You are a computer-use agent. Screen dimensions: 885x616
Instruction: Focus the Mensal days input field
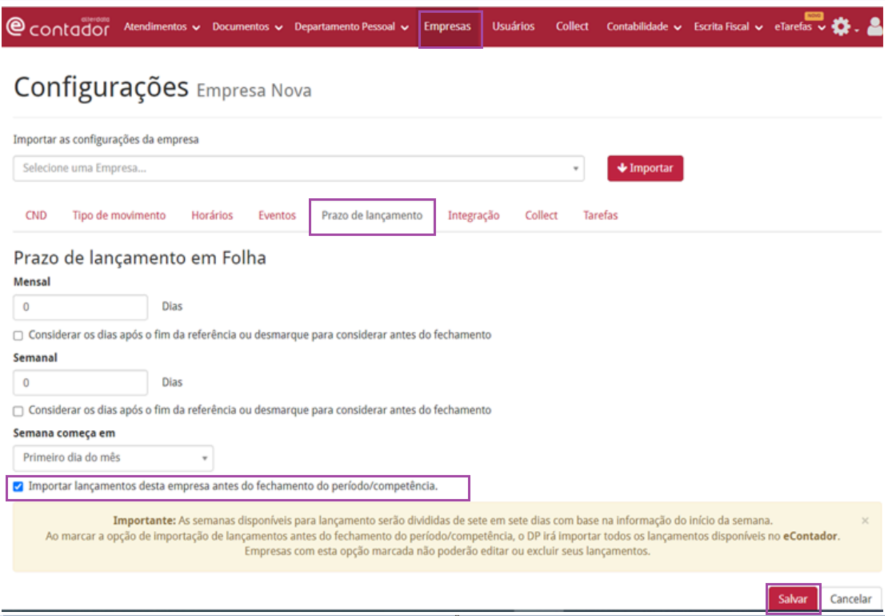[x=80, y=307]
